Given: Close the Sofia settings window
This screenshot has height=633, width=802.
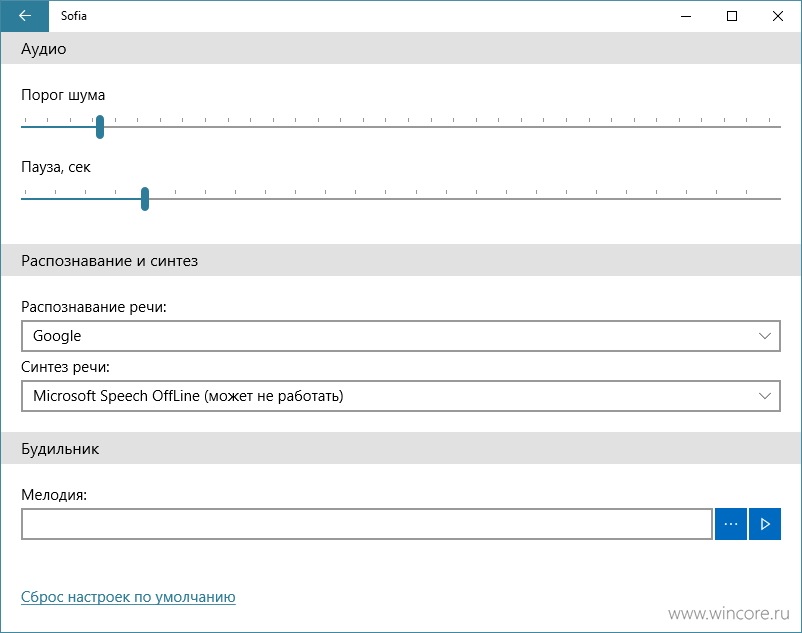Looking at the screenshot, I should pos(778,16).
